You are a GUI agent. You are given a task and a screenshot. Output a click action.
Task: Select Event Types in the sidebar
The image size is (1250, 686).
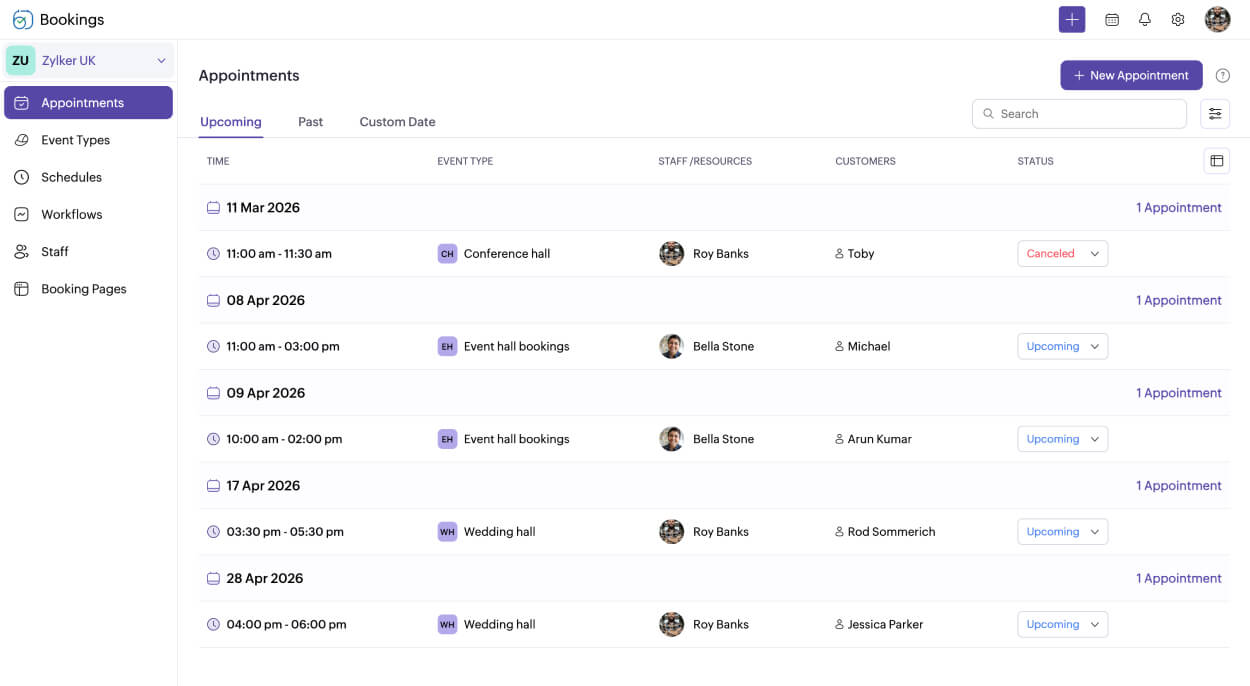[x=75, y=140]
